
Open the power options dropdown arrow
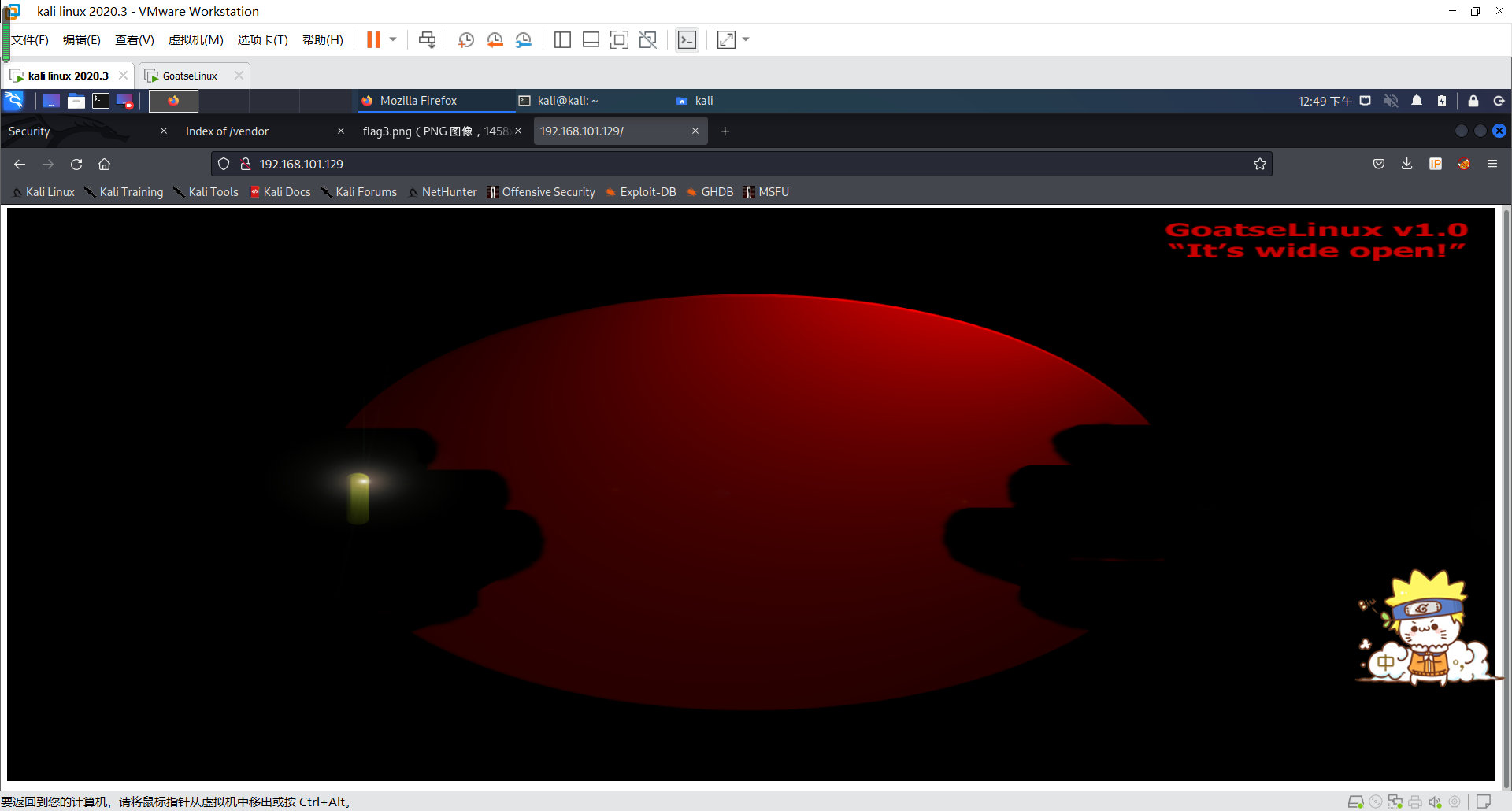click(392, 40)
